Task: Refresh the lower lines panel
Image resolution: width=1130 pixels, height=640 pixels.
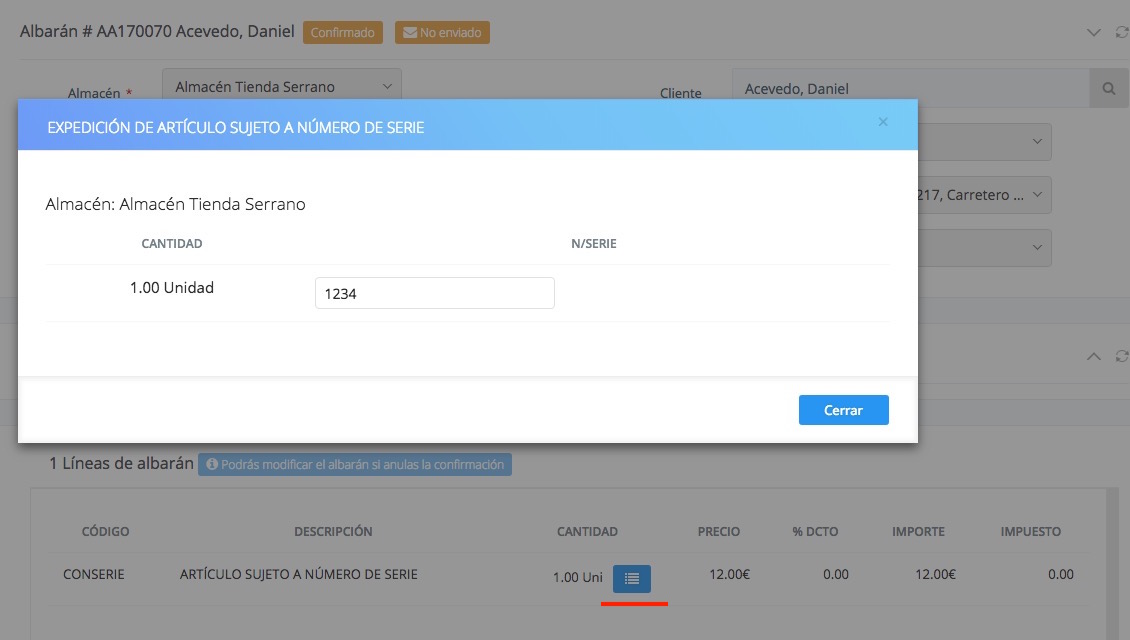Action: tap(1121, 356)
